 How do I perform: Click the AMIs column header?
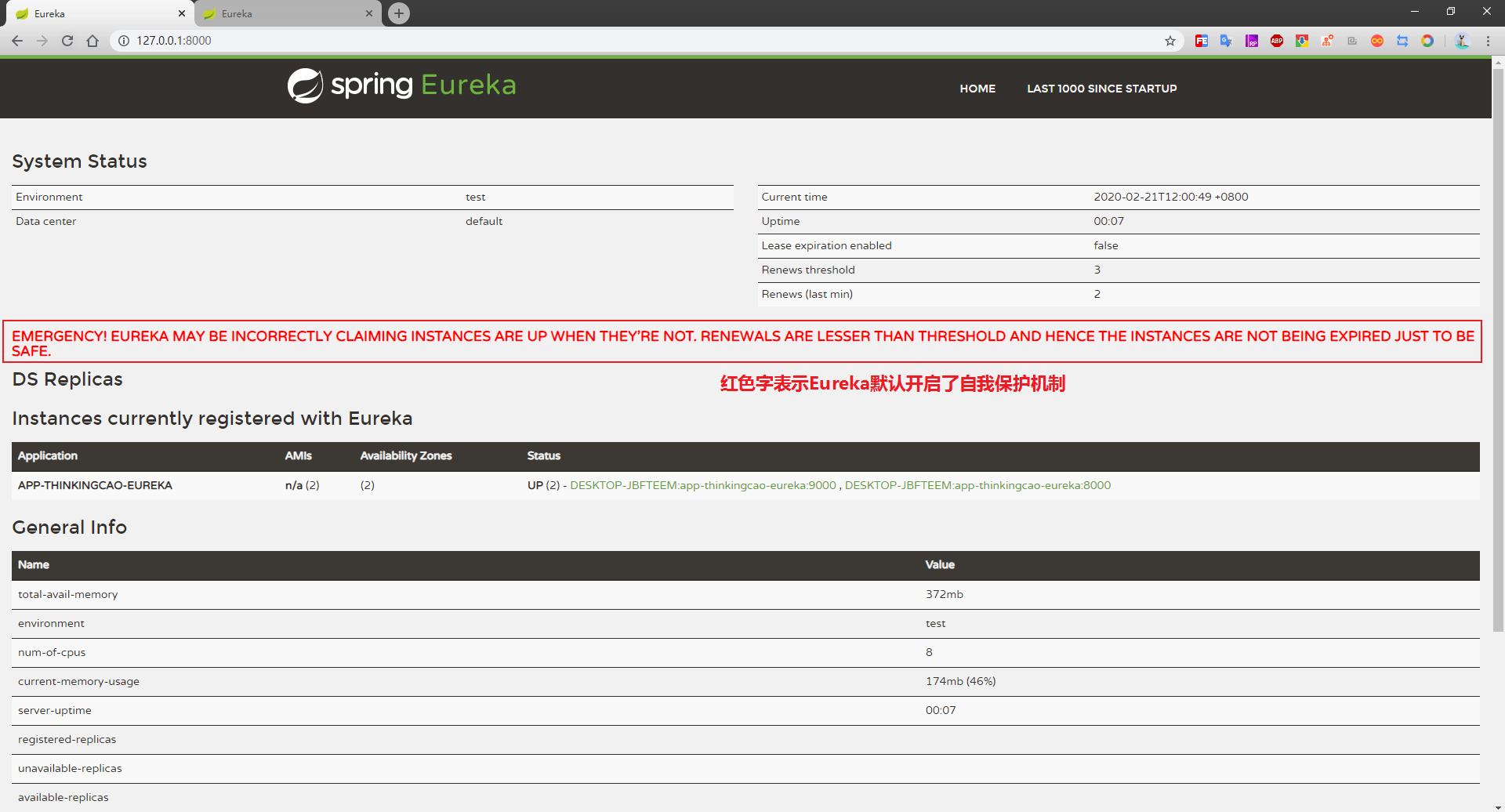tap(298, 455)
